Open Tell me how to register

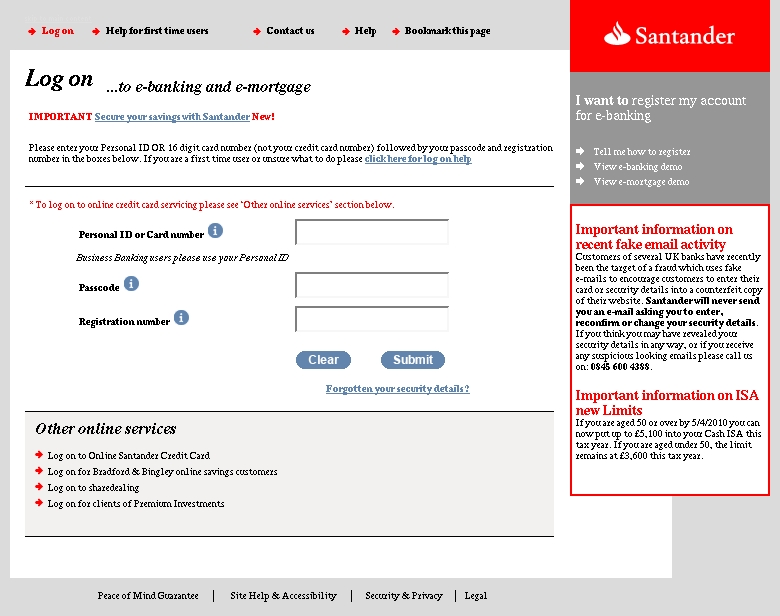click(642, 152)
